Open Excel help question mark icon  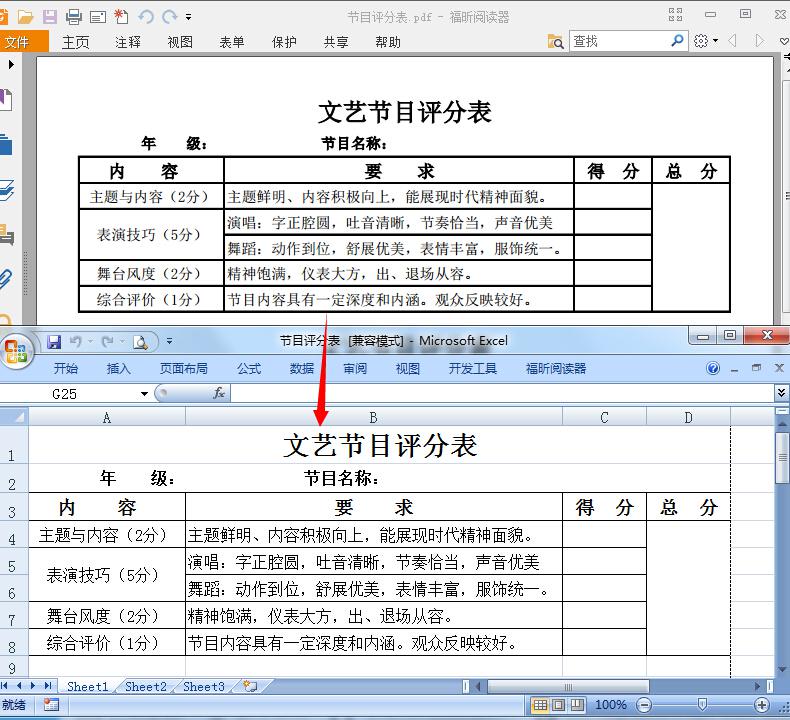pos(713,368)
